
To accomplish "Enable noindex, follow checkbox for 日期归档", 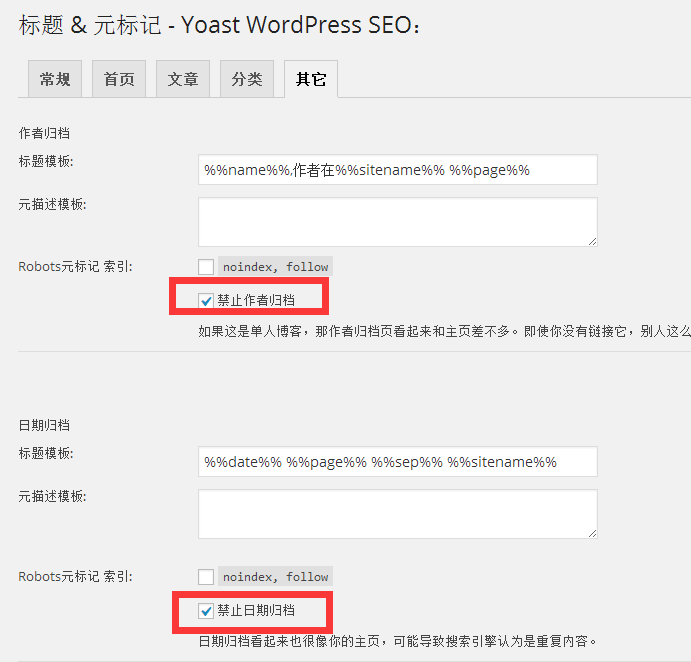I will click(x=206, y=577).
